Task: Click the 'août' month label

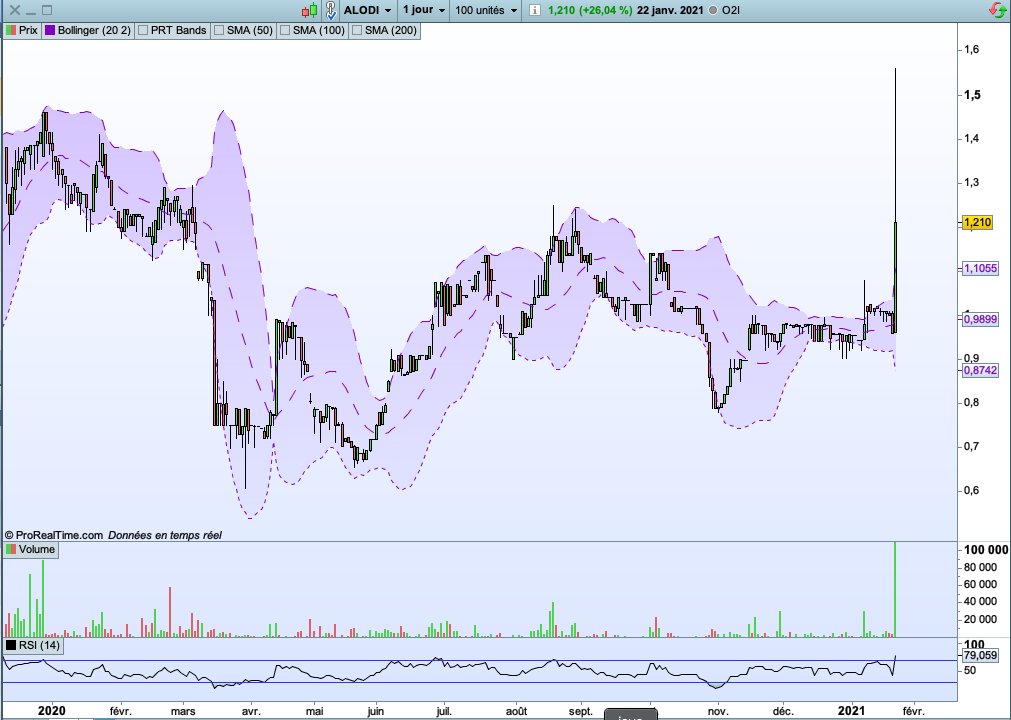Action: pos(516,712)
